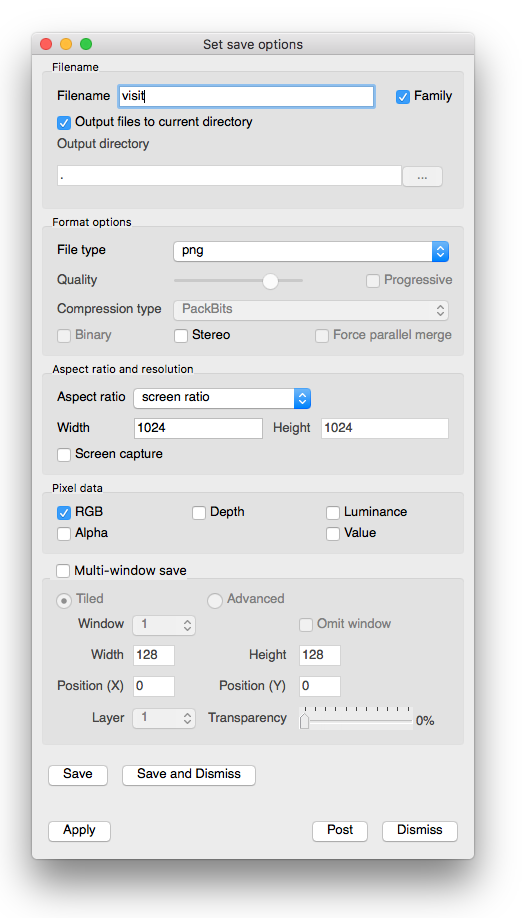Click Save and Dismiss button
Screen dimensions: 526x918
(189, 775)
